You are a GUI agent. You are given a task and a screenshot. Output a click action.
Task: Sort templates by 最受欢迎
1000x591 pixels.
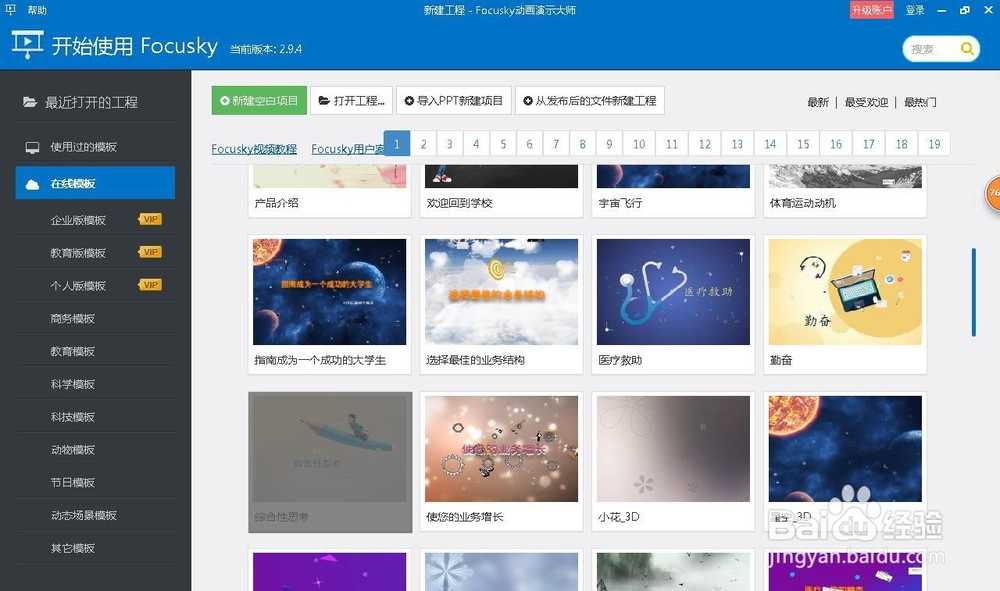pos(865,101)
